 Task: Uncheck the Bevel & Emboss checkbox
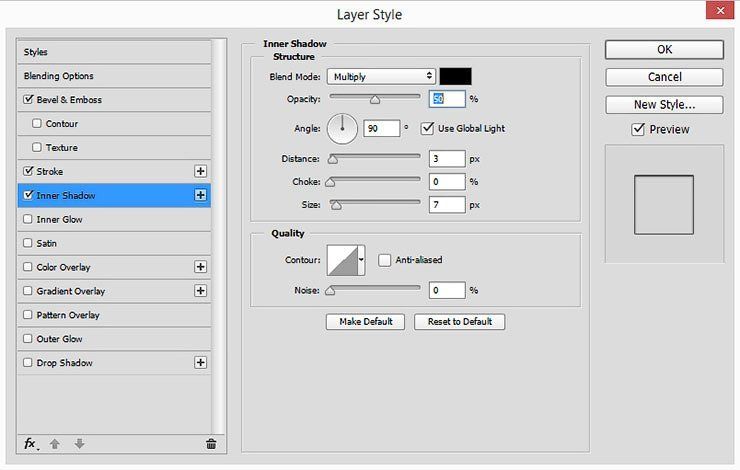(28, 100)
